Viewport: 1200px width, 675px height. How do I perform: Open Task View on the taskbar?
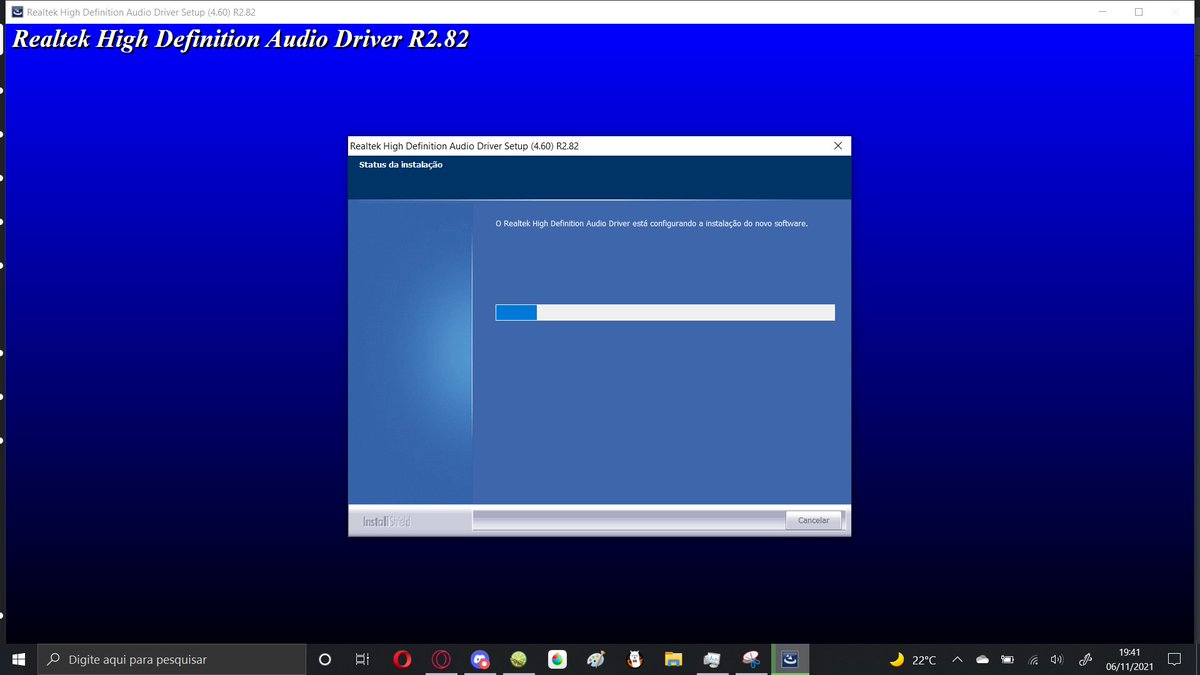pyautogui.click(x=363, y=660)
